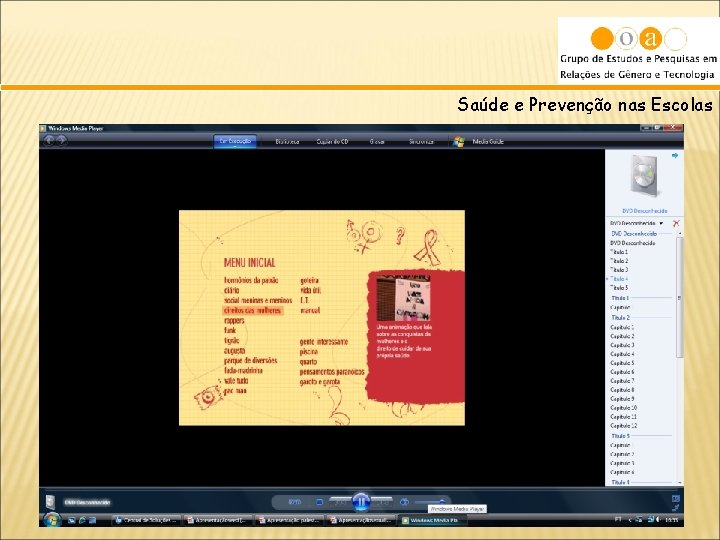Choose 'pensamentos paranoicos' in DVD menu
This screenshot has height=540, width=720.
point(332,372)
